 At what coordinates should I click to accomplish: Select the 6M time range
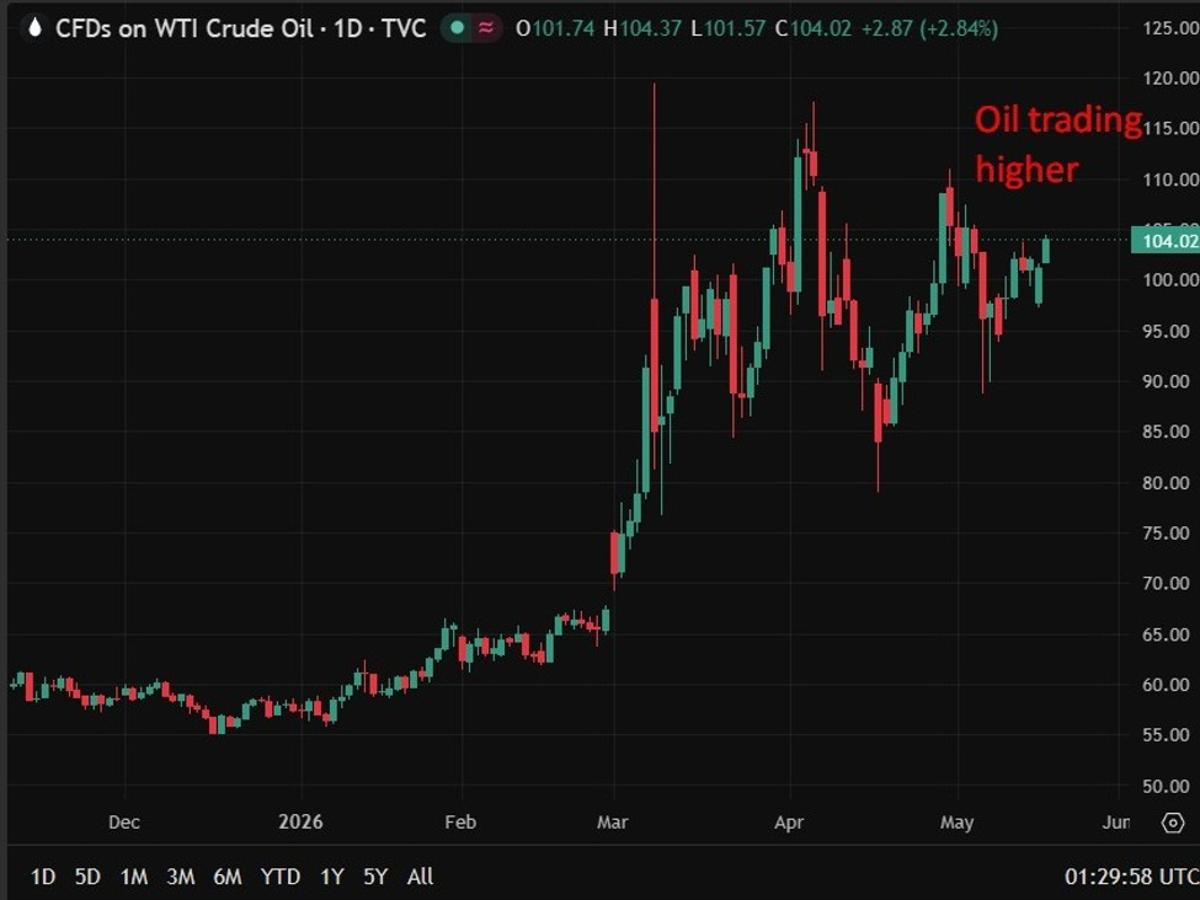[x=227, y=877]
